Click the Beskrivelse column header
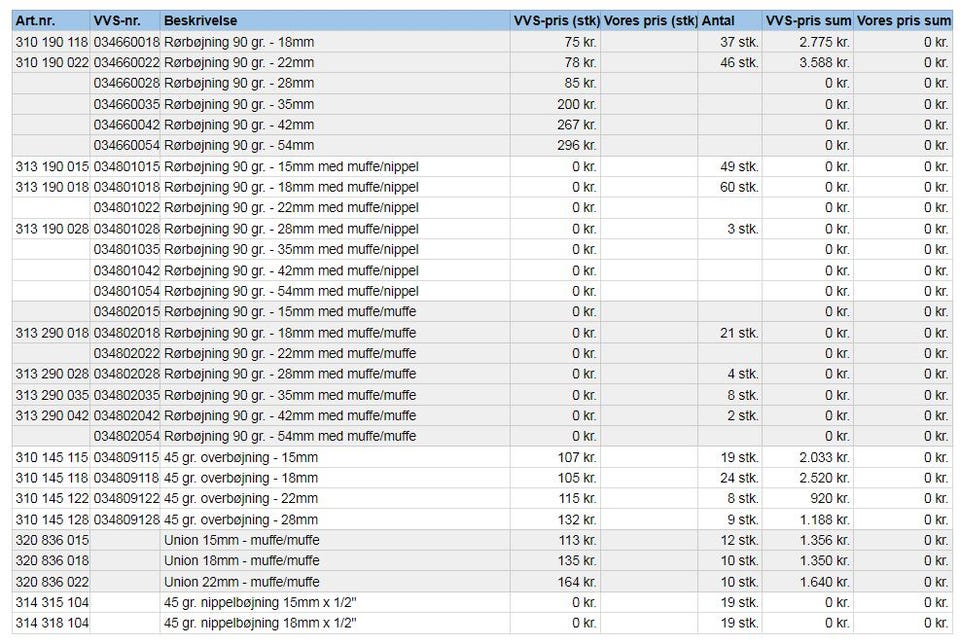 click(334, 20)
